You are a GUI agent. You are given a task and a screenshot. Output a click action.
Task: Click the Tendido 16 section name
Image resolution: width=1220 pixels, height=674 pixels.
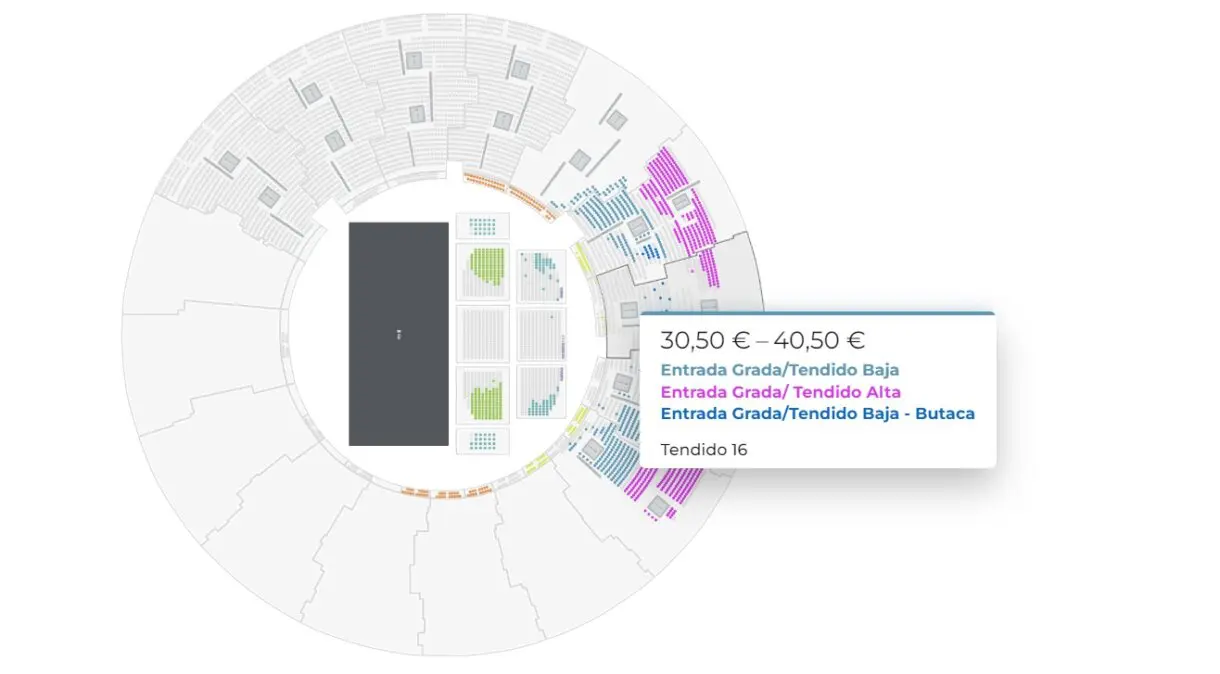(x=704, y=450)
